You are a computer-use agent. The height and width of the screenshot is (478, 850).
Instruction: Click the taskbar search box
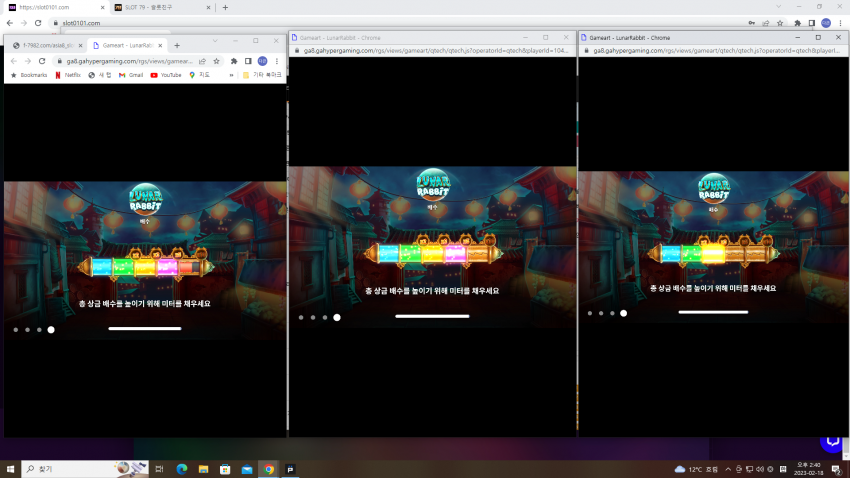(85, 469)
